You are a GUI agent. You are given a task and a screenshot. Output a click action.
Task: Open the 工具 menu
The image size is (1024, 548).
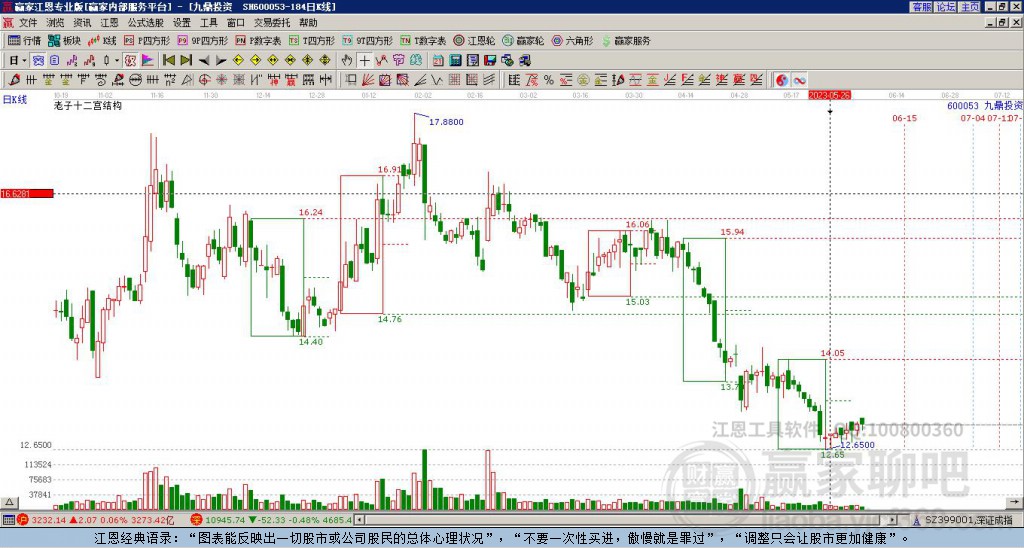pos(208,23)
